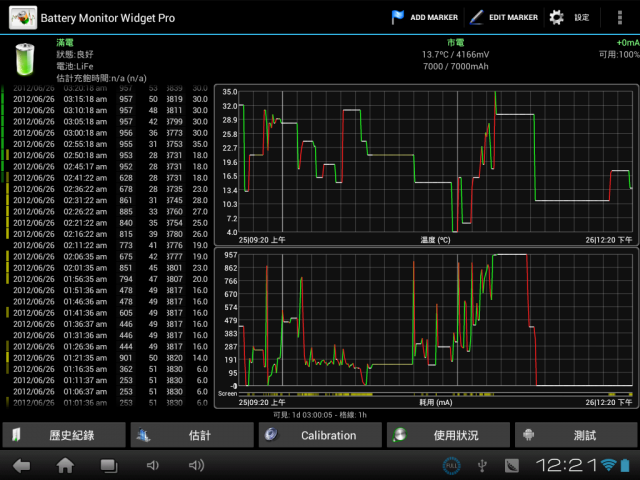Tap the 13.7ºC / 4166mV reading

coord(456,54)
